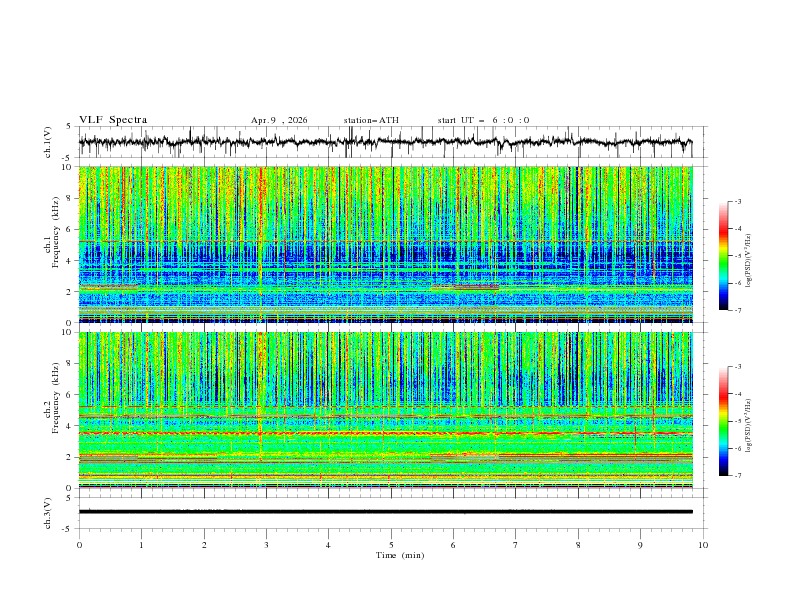Click the ch.1 spectrogram color bar
Screen dimensions: 792x612
724,256
